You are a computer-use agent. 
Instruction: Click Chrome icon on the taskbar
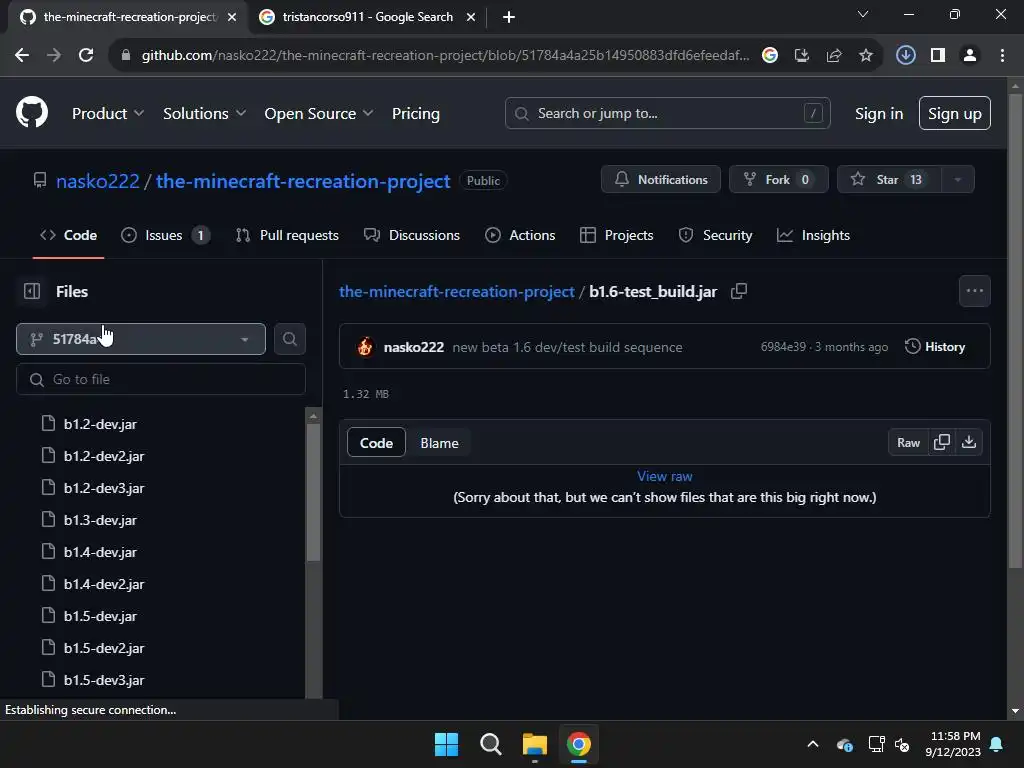click(x=579, y=744)
